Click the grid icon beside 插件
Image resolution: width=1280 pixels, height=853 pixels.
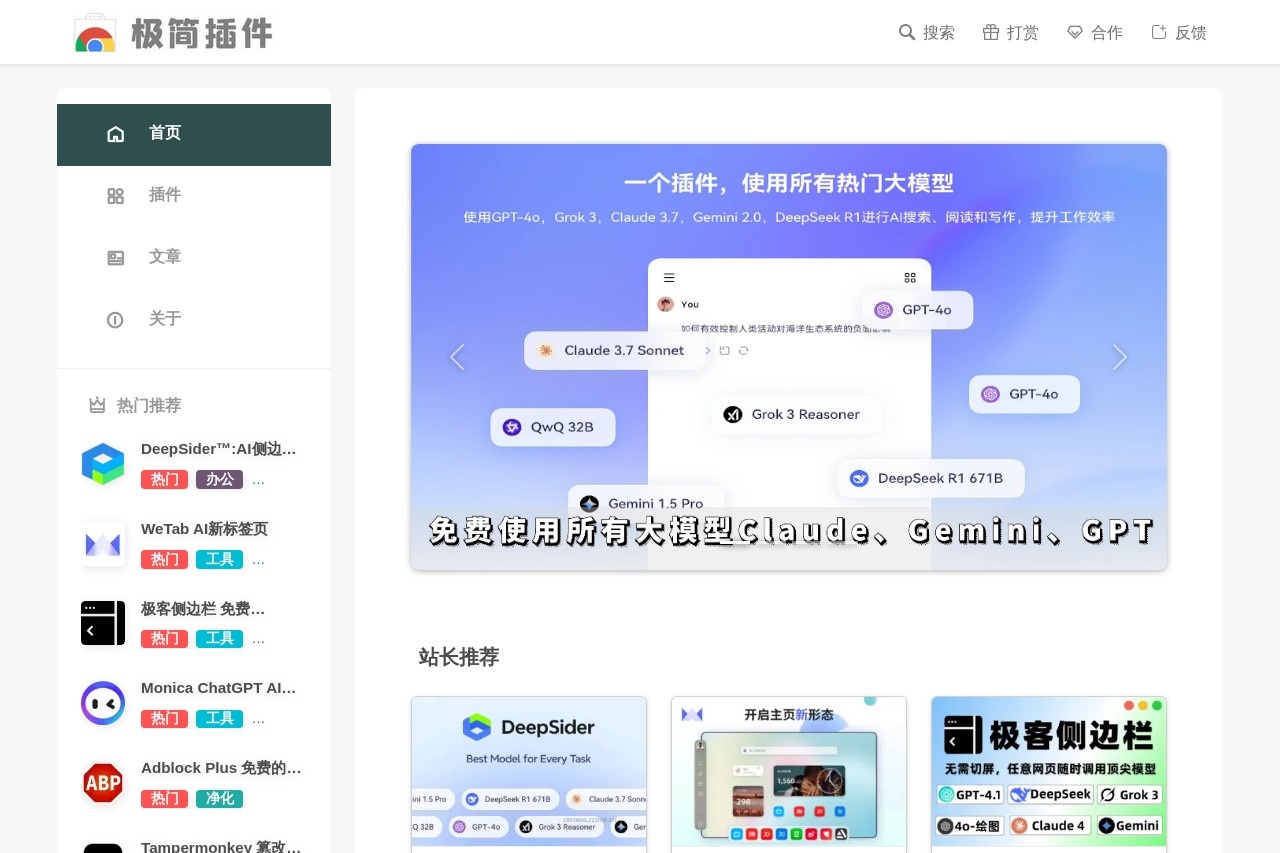(116, 196)
